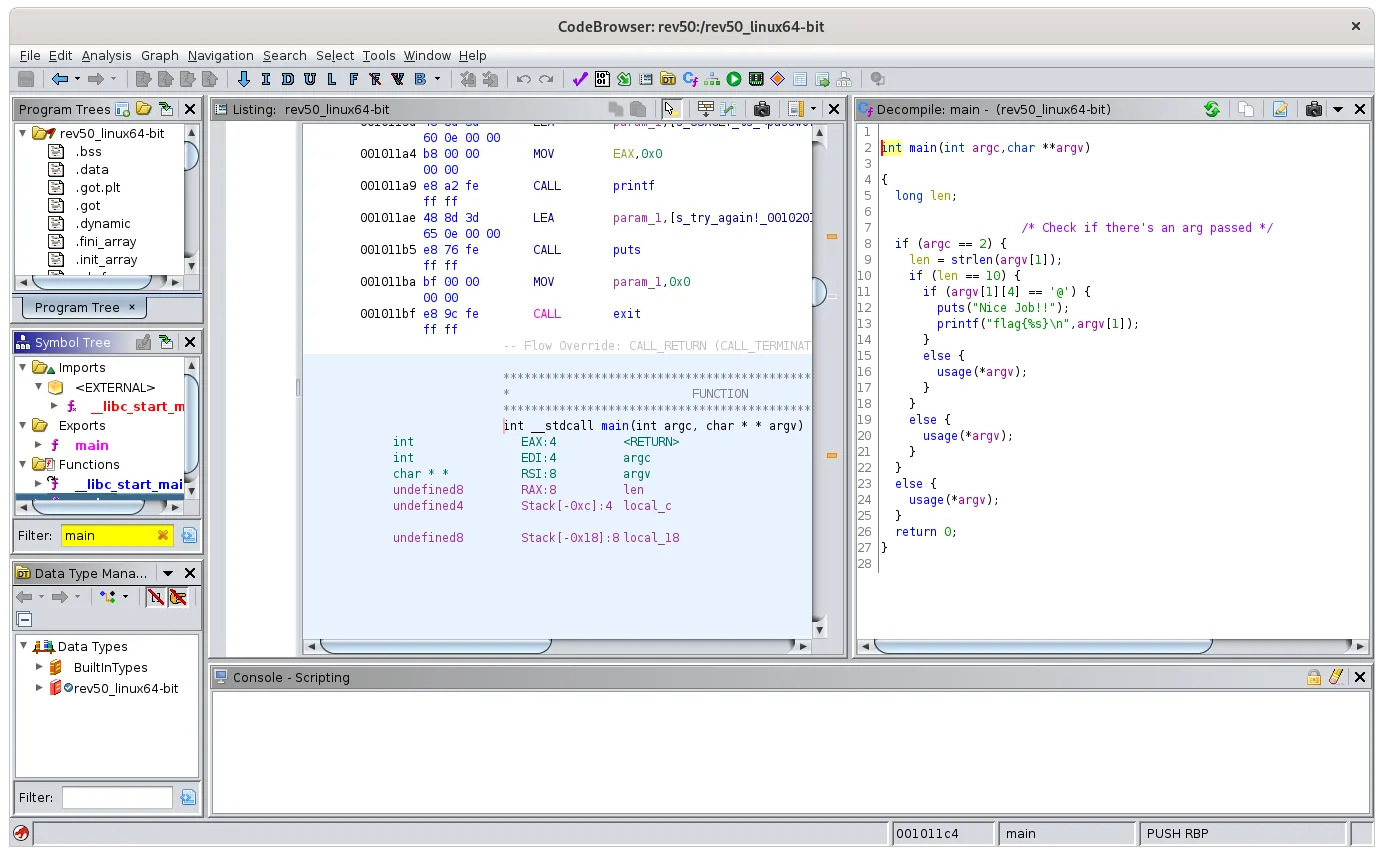The width and height of the screenshot is (1384, 856).
Task: Click the Data Type Manager filter field
Action: 117,798
